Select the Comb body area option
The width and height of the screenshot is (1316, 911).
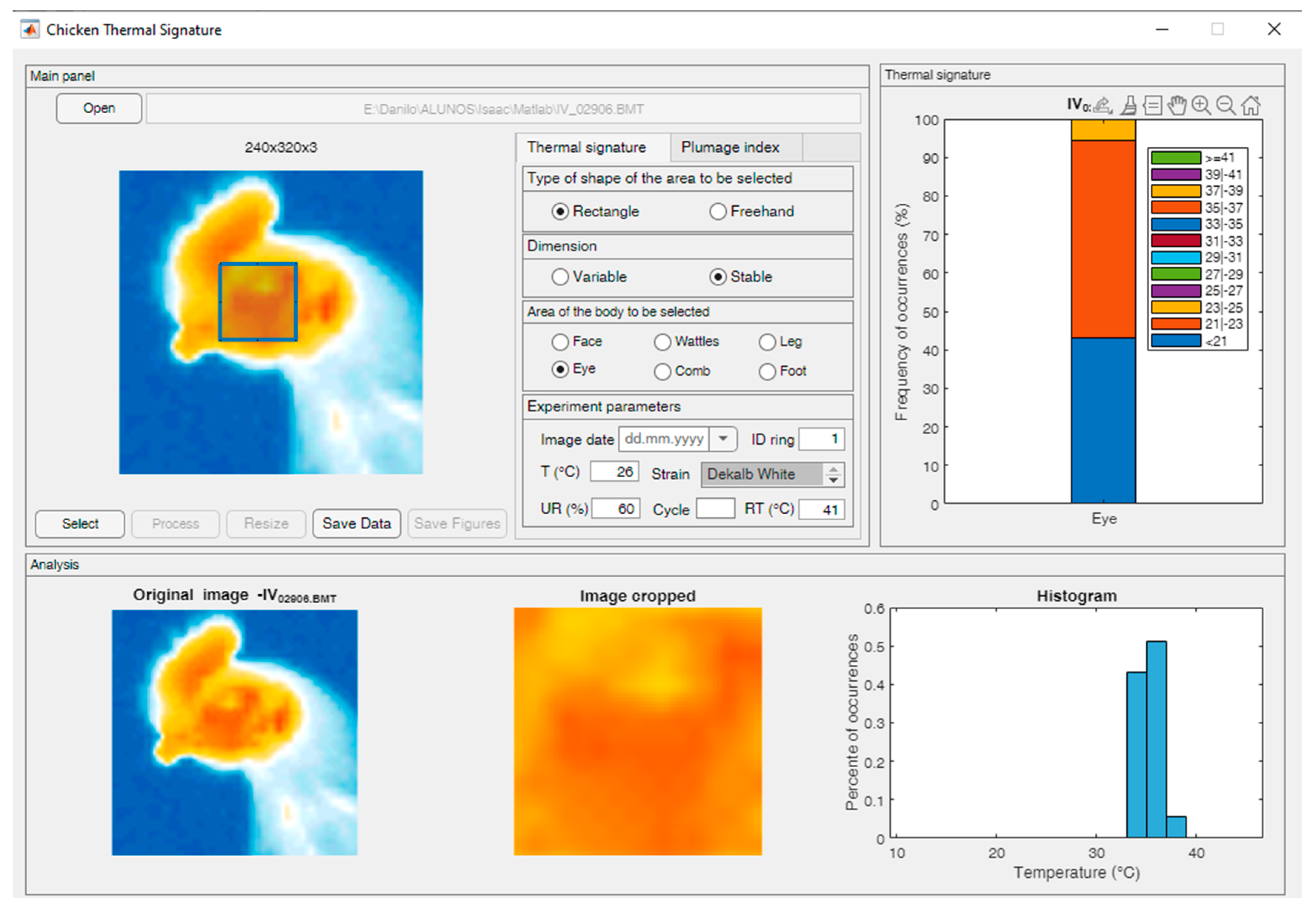click(662, 371)
